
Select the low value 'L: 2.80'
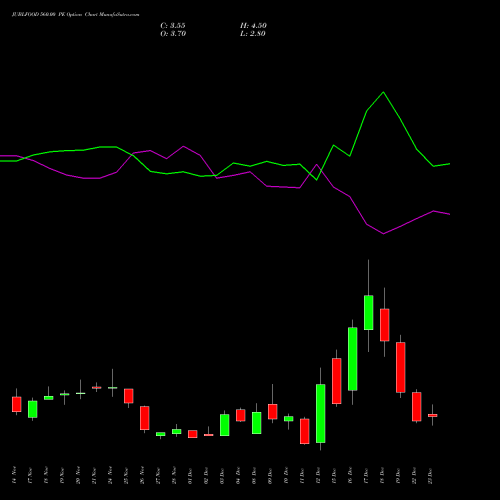pos(253,34)
